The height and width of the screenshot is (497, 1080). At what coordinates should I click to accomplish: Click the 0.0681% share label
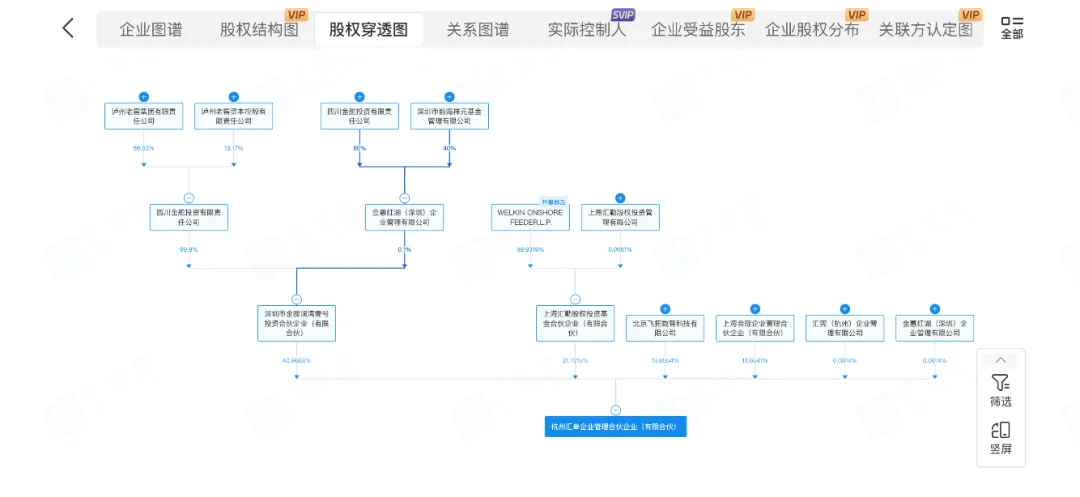(x=620, y=249)
